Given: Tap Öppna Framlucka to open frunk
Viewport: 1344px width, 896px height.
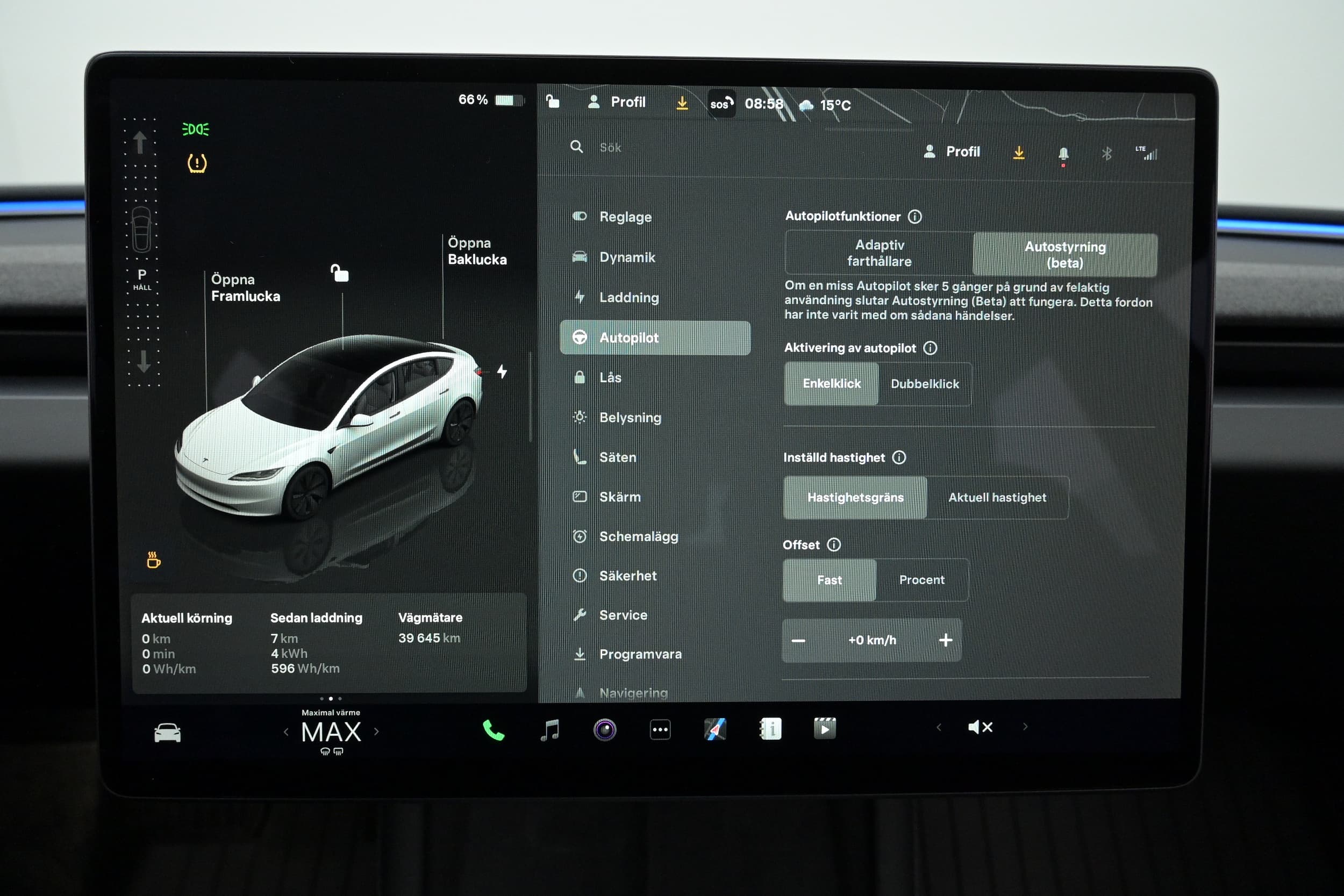Looking at the screenshot, I should 245,288.
